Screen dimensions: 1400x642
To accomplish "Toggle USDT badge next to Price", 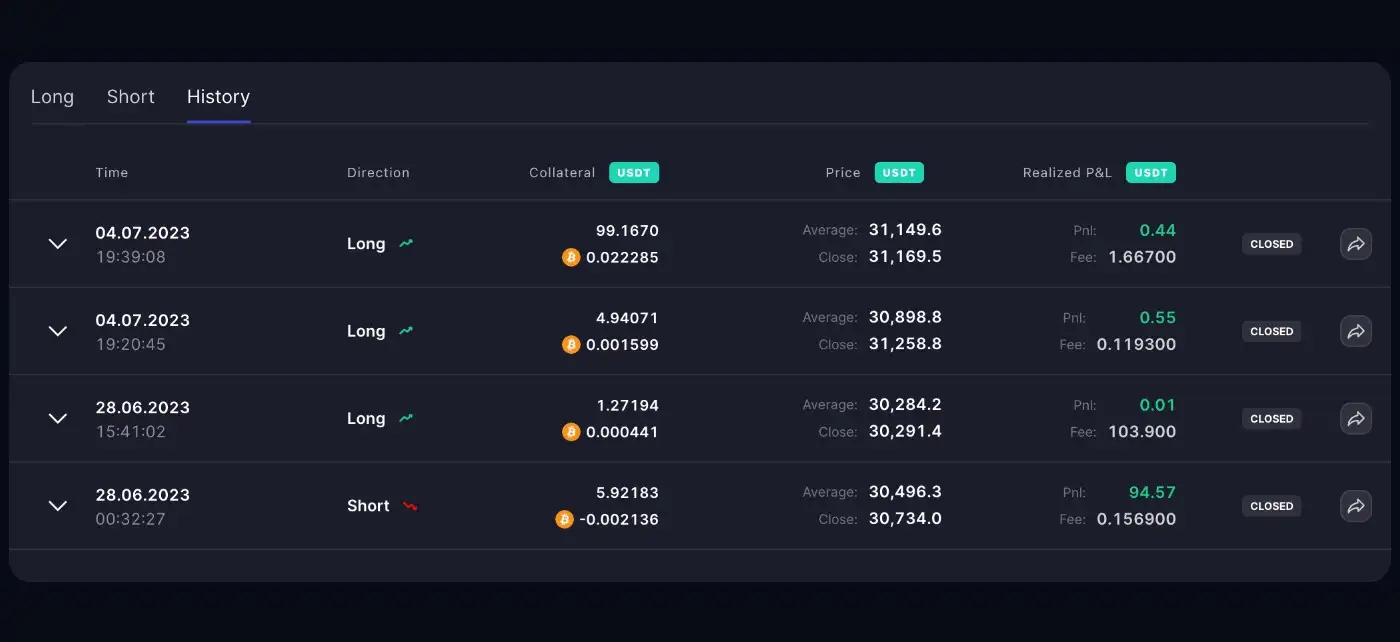I will click(x=899, y=173).
